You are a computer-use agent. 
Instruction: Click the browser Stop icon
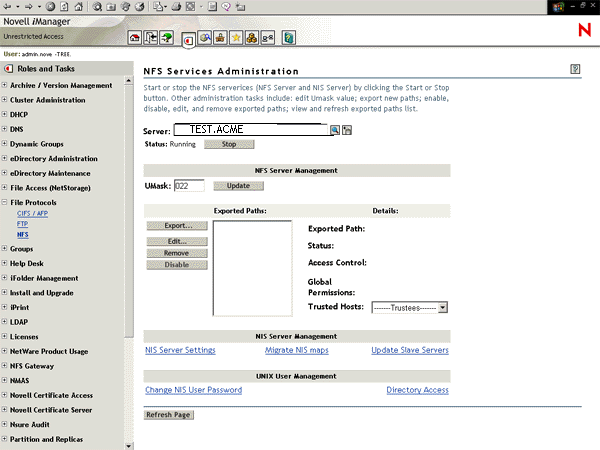tap(50, 7)
